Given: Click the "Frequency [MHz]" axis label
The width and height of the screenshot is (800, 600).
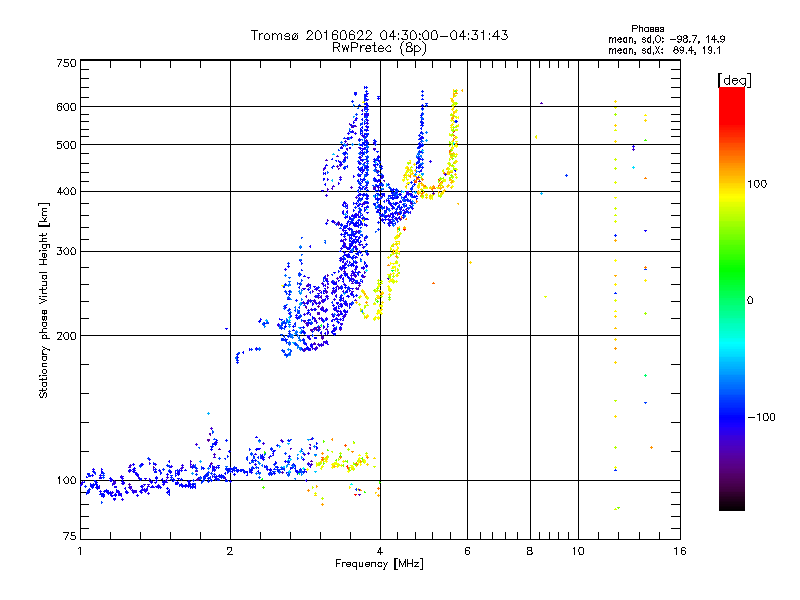Looking at the screenshot, I should click(x=379, y=564).
